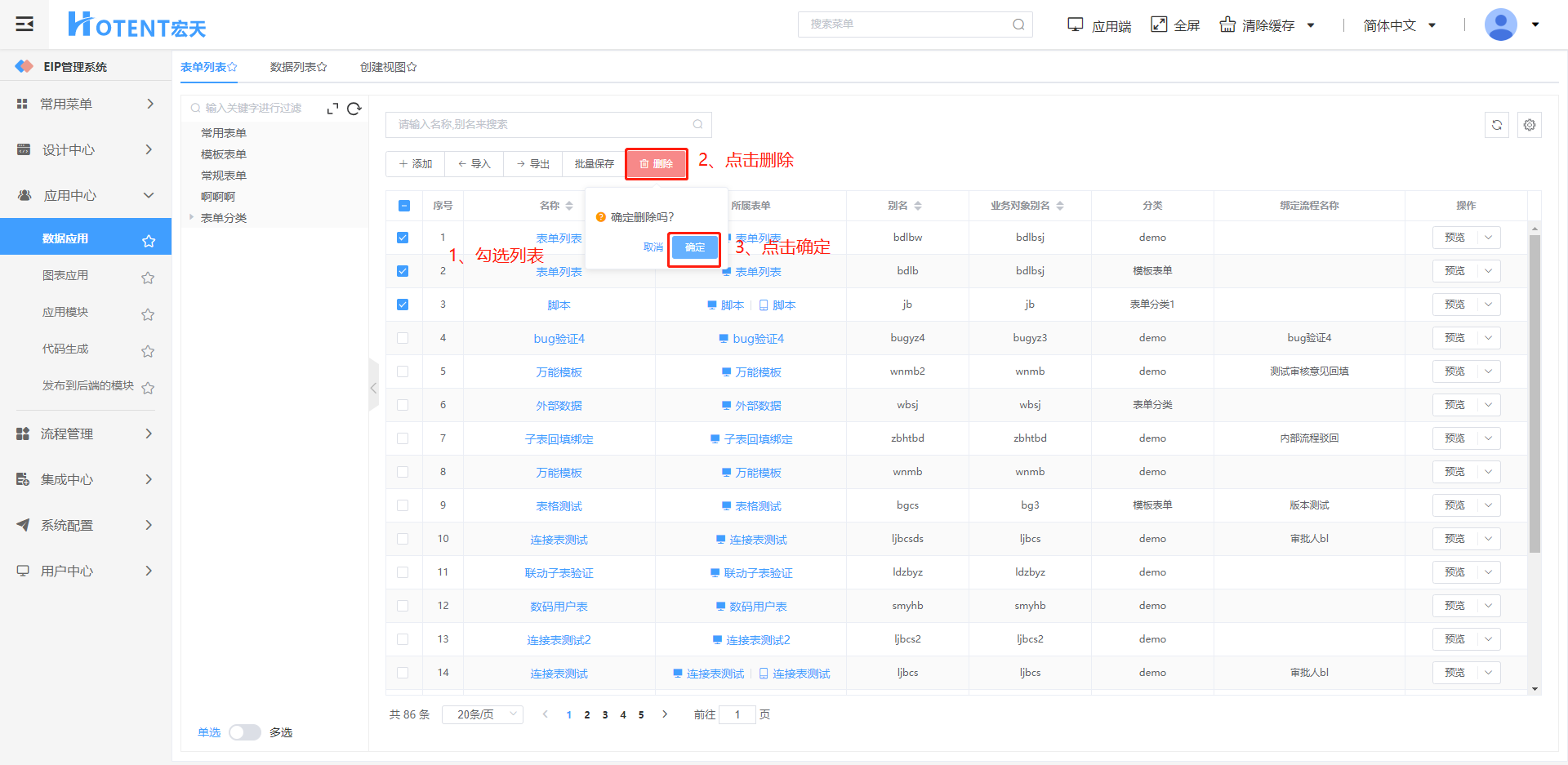
Task: Favorite 图表应用 with its star icon
Action: tap(148, 278)
